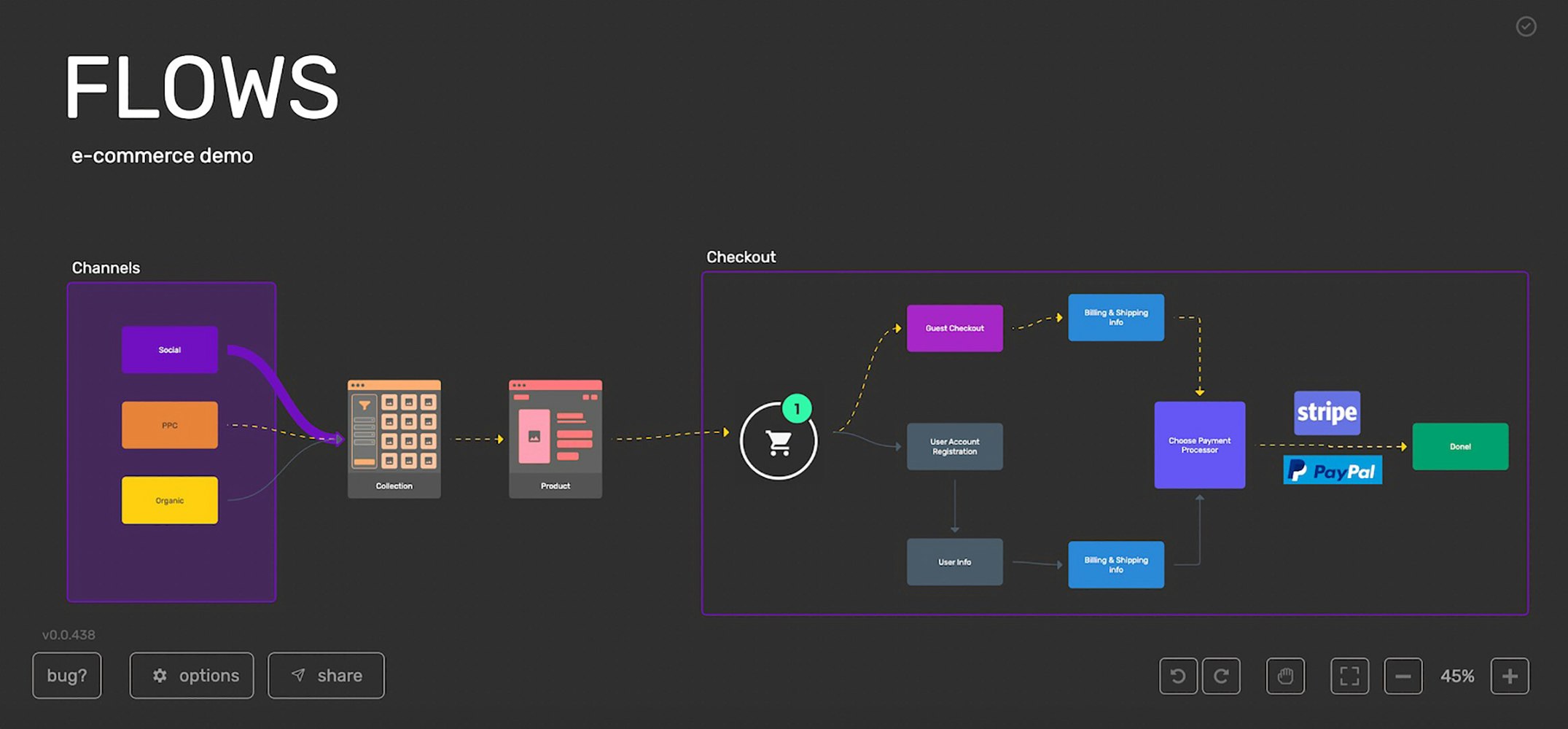Click the share button

click(326, 675)
